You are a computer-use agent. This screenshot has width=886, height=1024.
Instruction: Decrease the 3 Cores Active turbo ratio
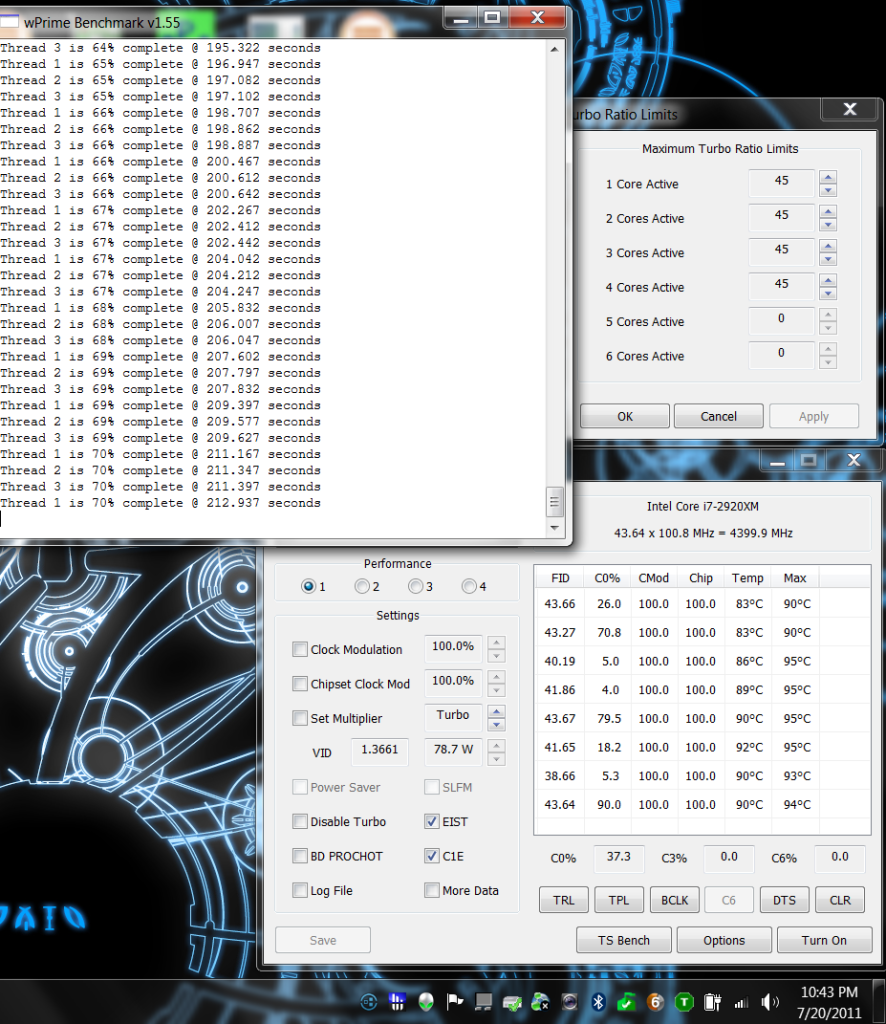pos(828,259)
